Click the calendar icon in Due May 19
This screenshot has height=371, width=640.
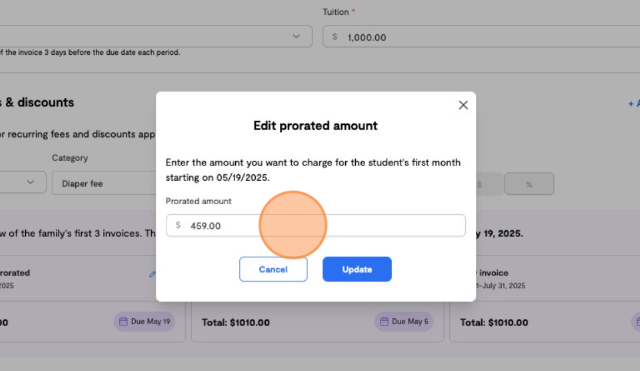pos(123,322)
